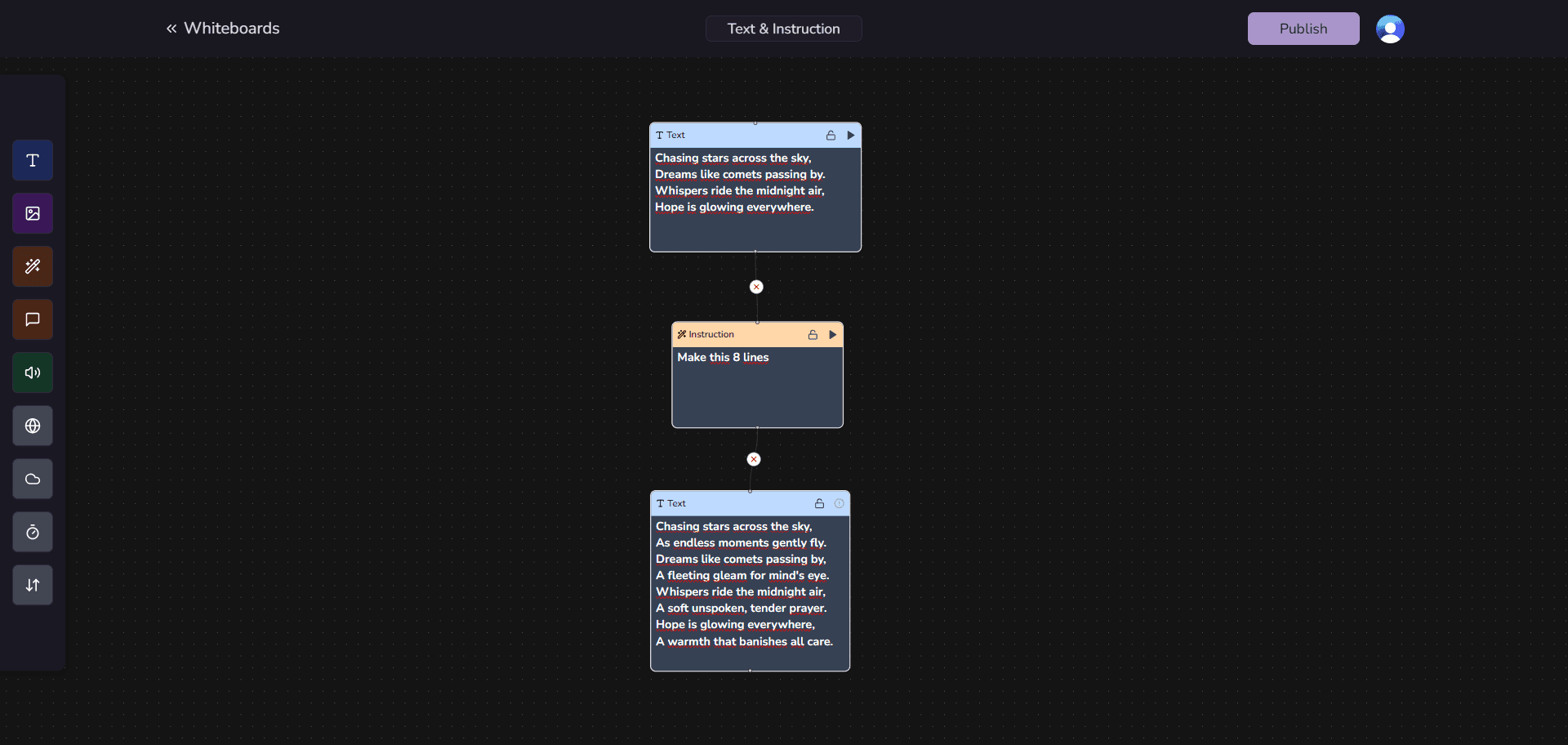Image resolution: width=1568 pixels, height=745 pixels.
Task: Select the Text node tool in sidebar
Action: pyautogui.click(x=33, y=160)
